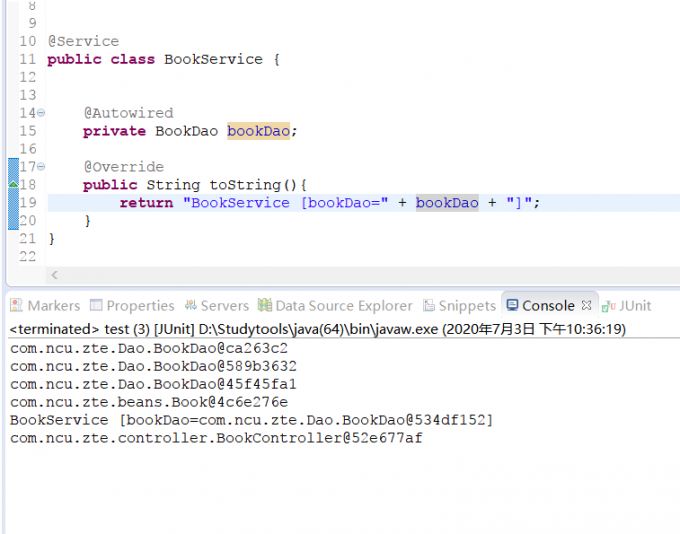
Task: Collapse the toString method fold at line 17
Action: coord(40,166)
